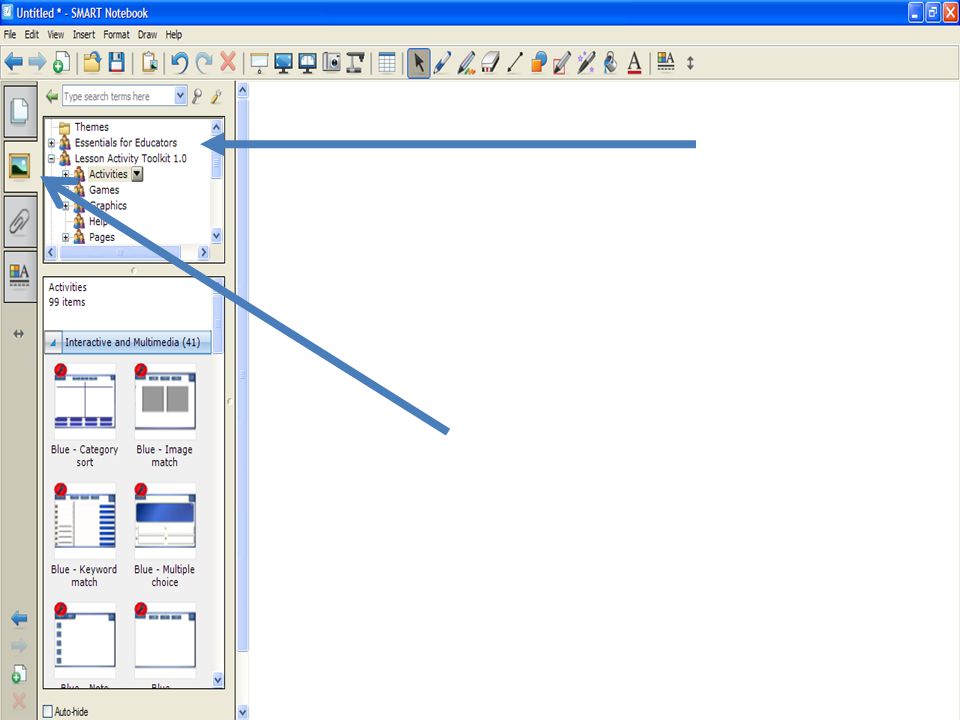Click the Next Page arrow in toolbar
The image size is (960, 720).
pyautogui.click(x=37, y=62)
